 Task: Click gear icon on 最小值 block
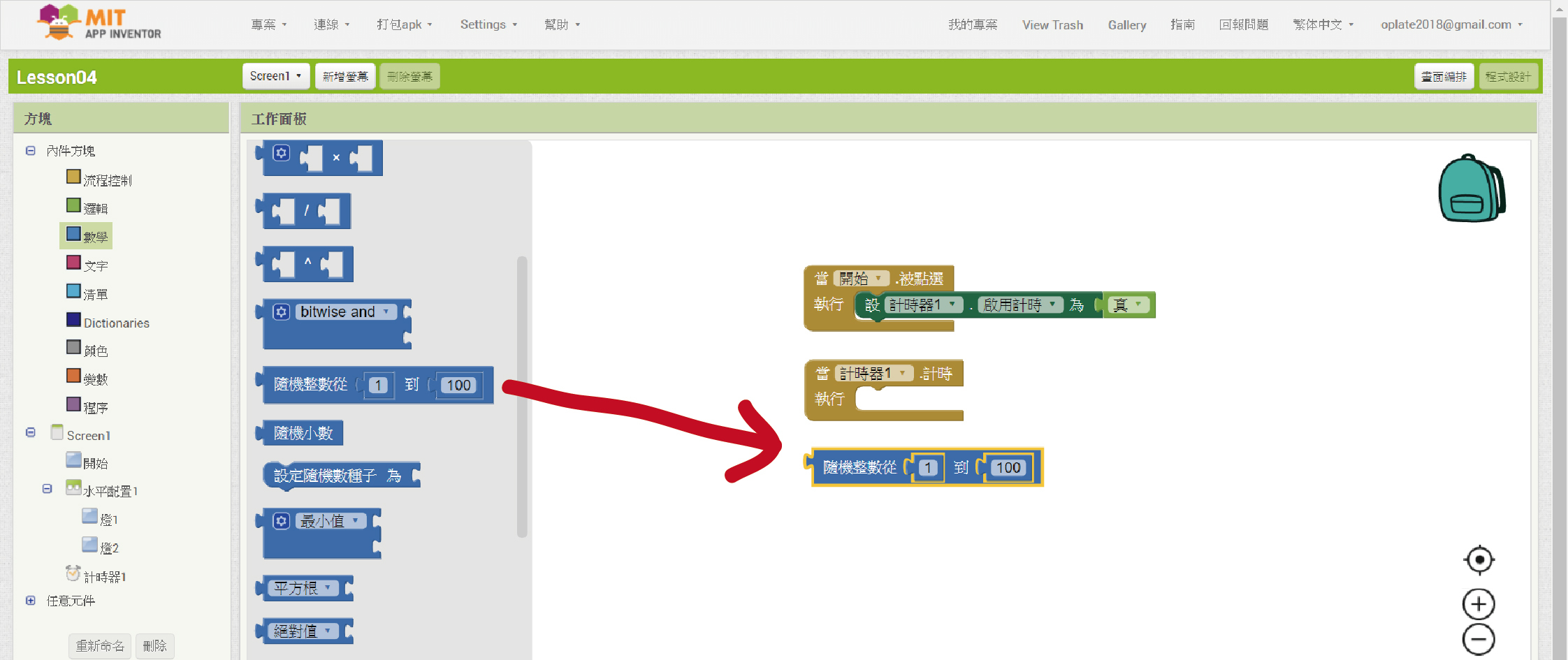click(x=281, y=521)
